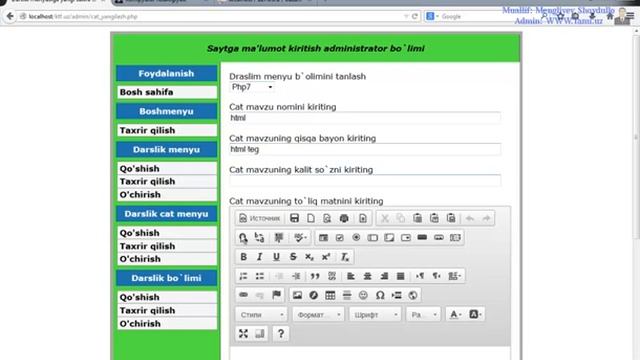Open the spell check dropdown
This screenshot has height=360, width=640.
[x=300, y=238]
